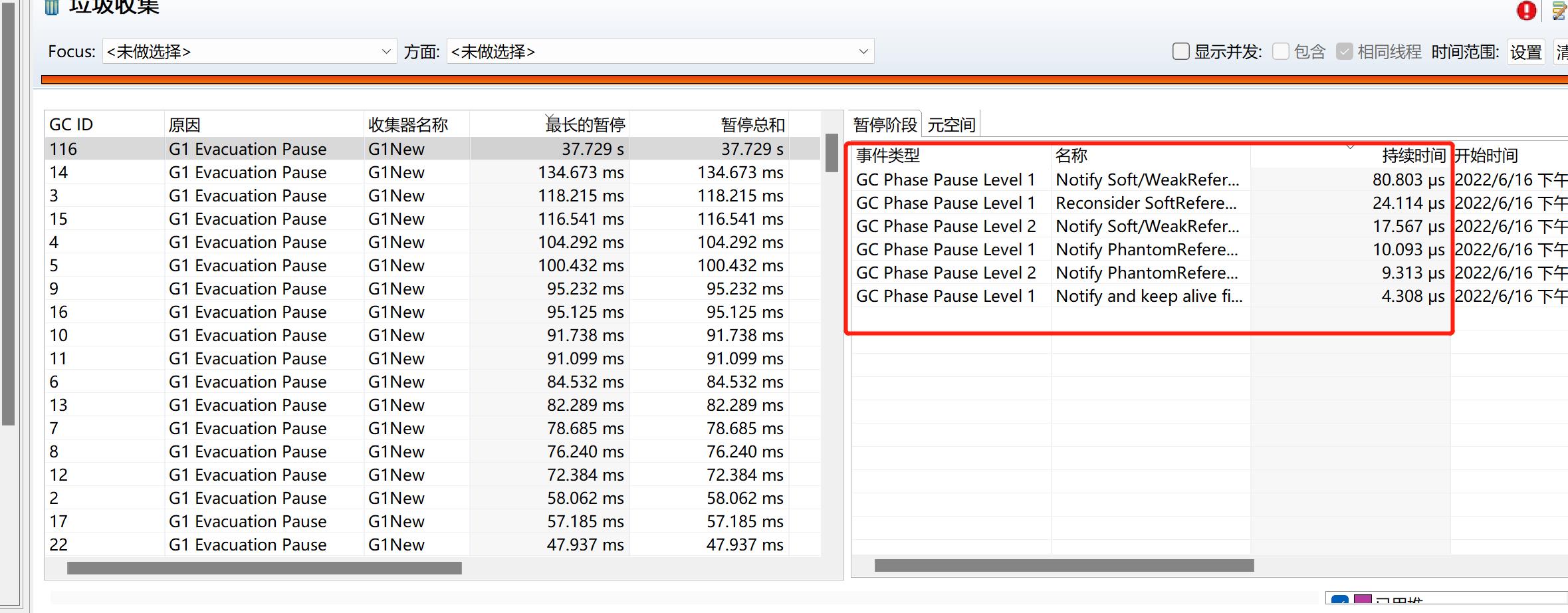Select the row with GC ID 14
1568x613 pixels.
pyautogui.click(x=432, y=172)
